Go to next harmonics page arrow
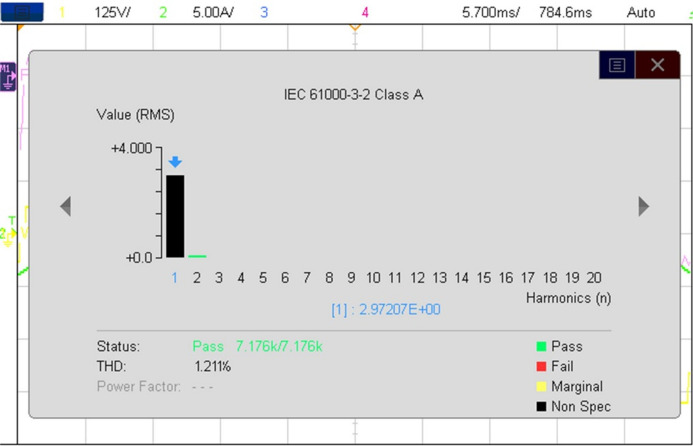This screenshot has height=446, width=693. (x=644, y=206)
